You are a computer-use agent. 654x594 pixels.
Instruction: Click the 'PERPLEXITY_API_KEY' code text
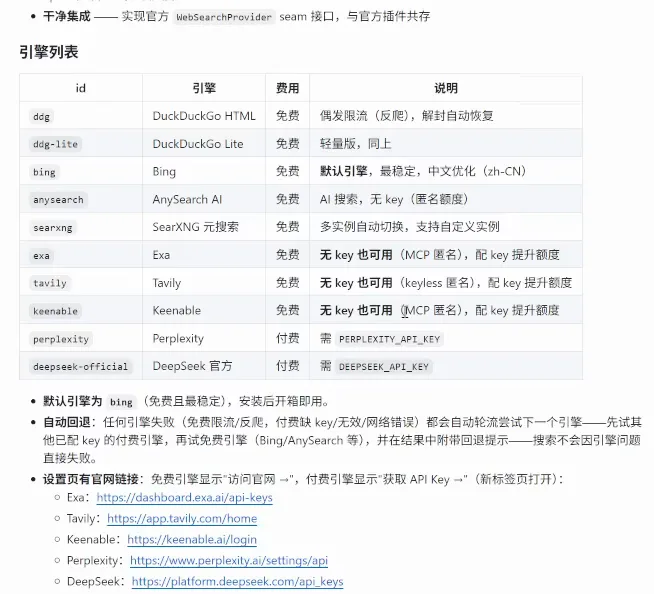[x=390, y=339]
